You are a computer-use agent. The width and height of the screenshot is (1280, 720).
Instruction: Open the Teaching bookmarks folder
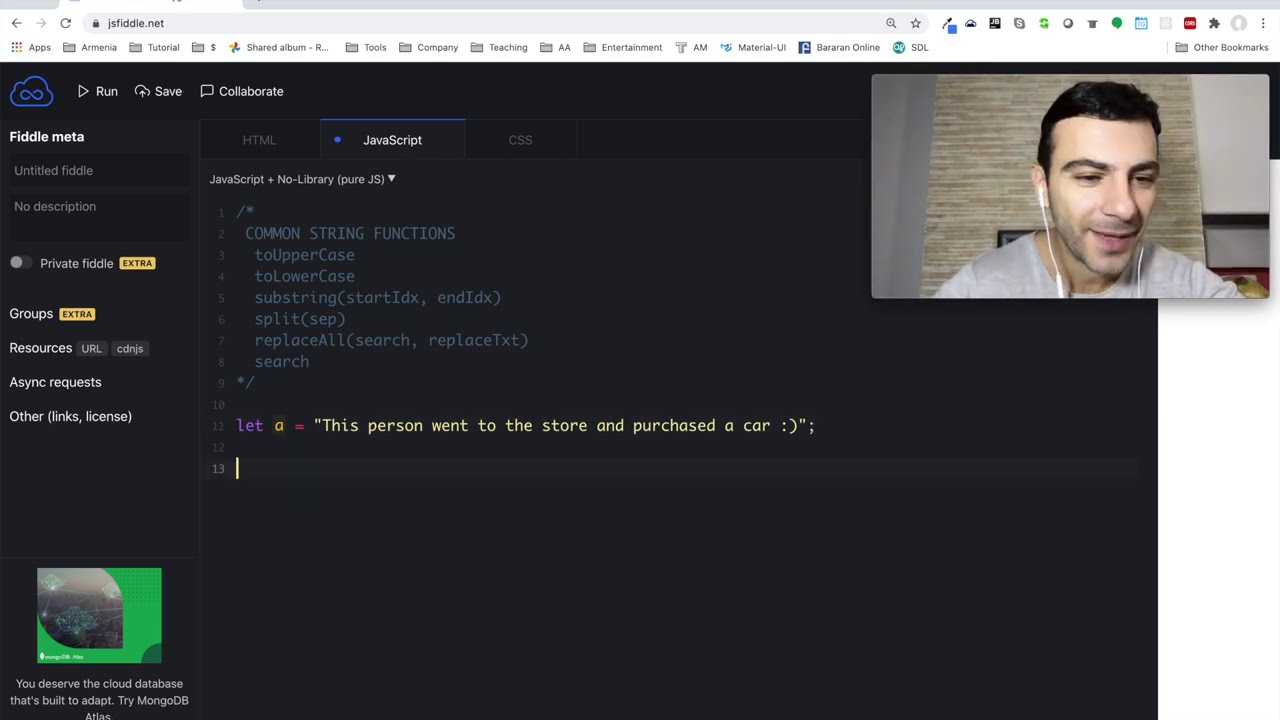click(499, 47)
